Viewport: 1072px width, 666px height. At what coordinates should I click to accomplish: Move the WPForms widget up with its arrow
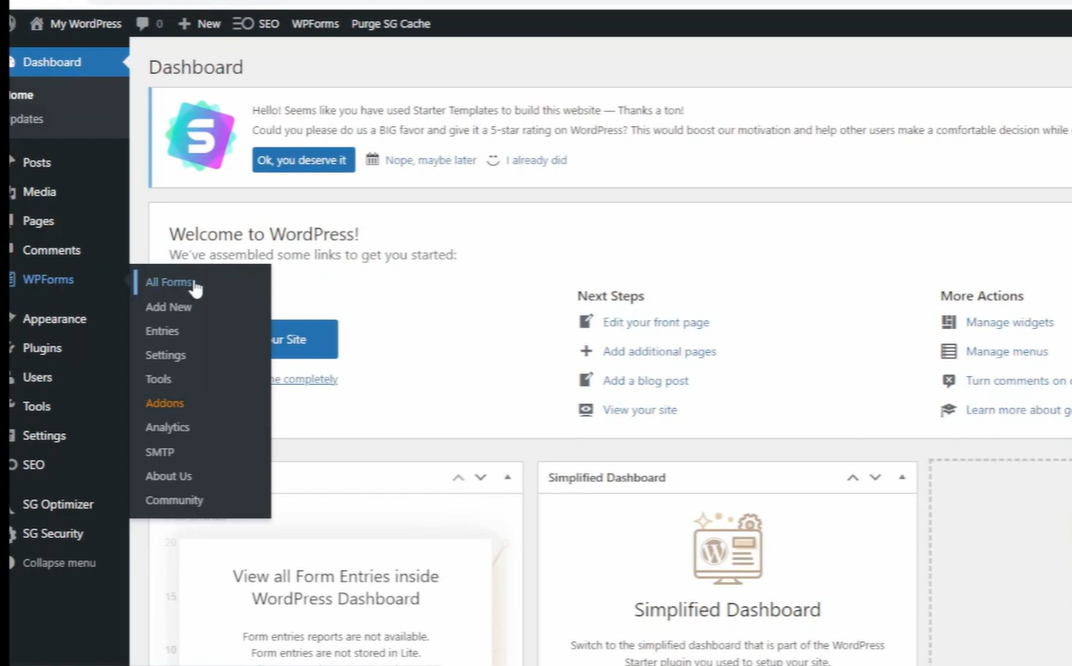(x=458, y=477)
